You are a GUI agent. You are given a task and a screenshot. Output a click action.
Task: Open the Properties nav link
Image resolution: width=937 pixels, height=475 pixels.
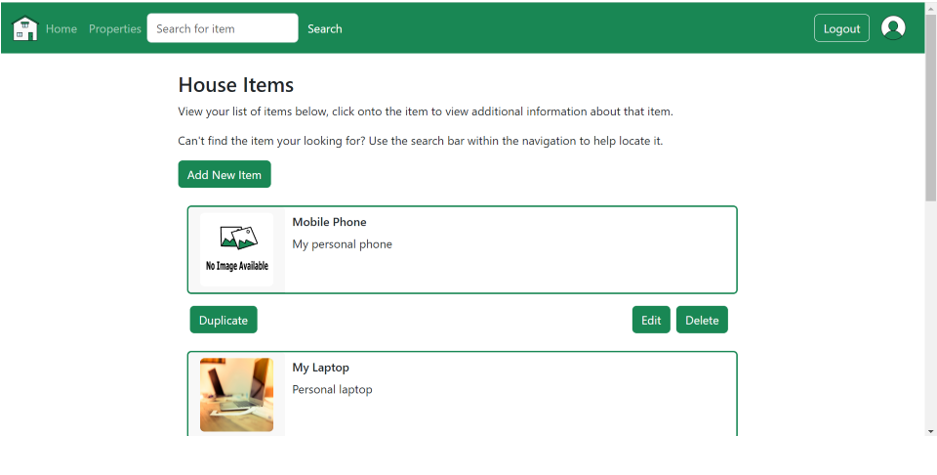(x=115, y=29)
